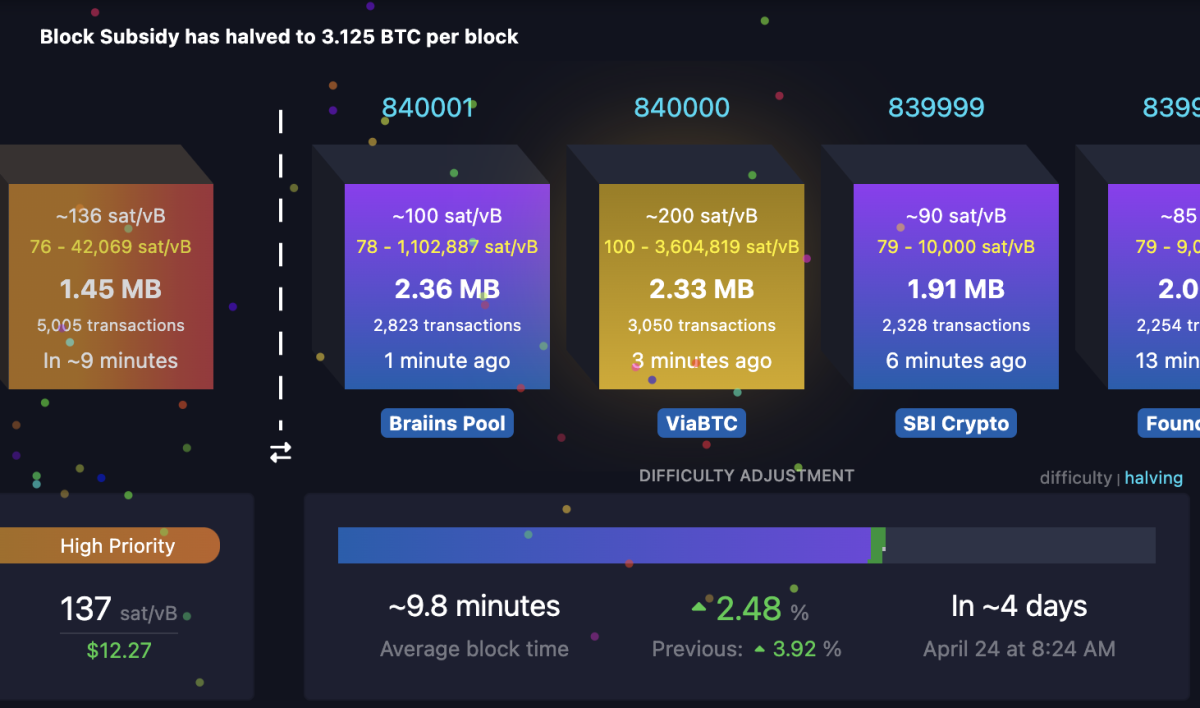
Task: Click the Braiins Pool tag
Action: tap(447, 424)
